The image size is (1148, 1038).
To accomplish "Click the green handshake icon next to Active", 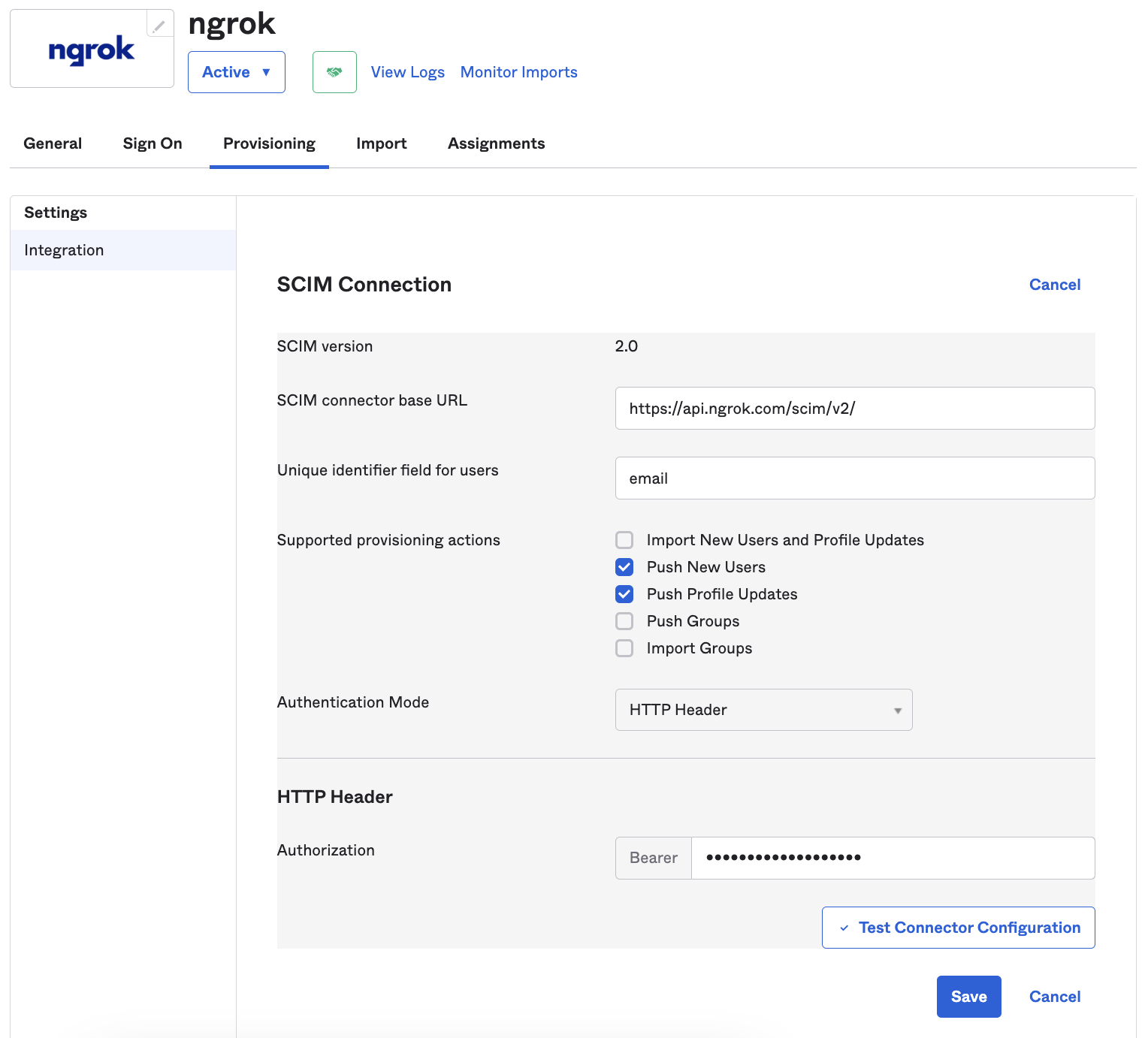I will (334, 71).
